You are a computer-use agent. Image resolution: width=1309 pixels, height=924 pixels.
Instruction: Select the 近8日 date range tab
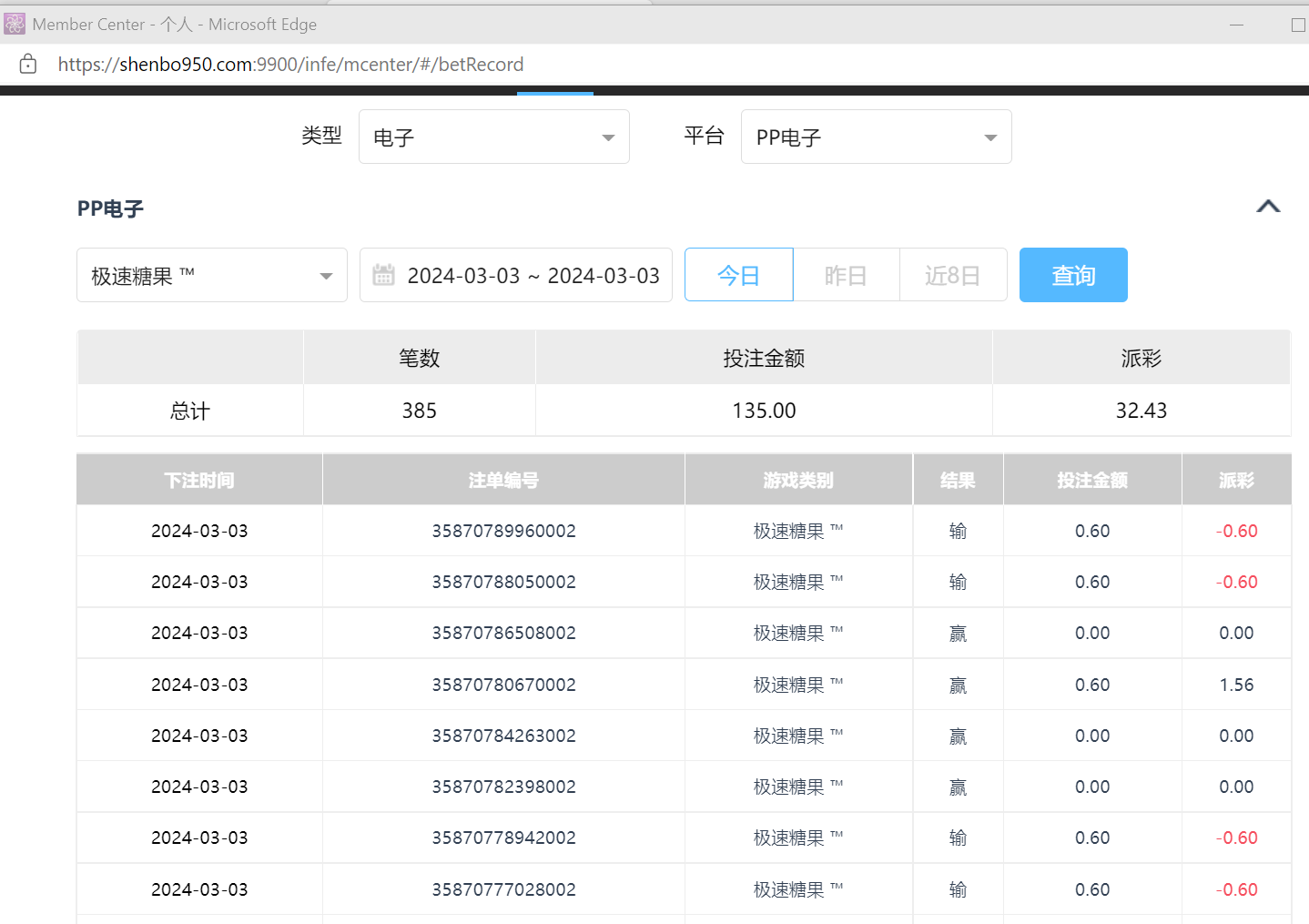pyautogui.click(x=952, y=275)
